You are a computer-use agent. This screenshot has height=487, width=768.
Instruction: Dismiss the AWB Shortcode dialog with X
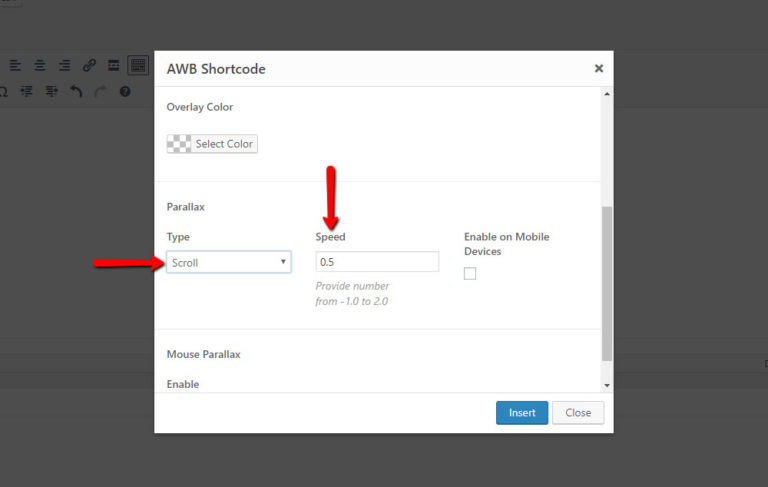(x=599, y=69)
